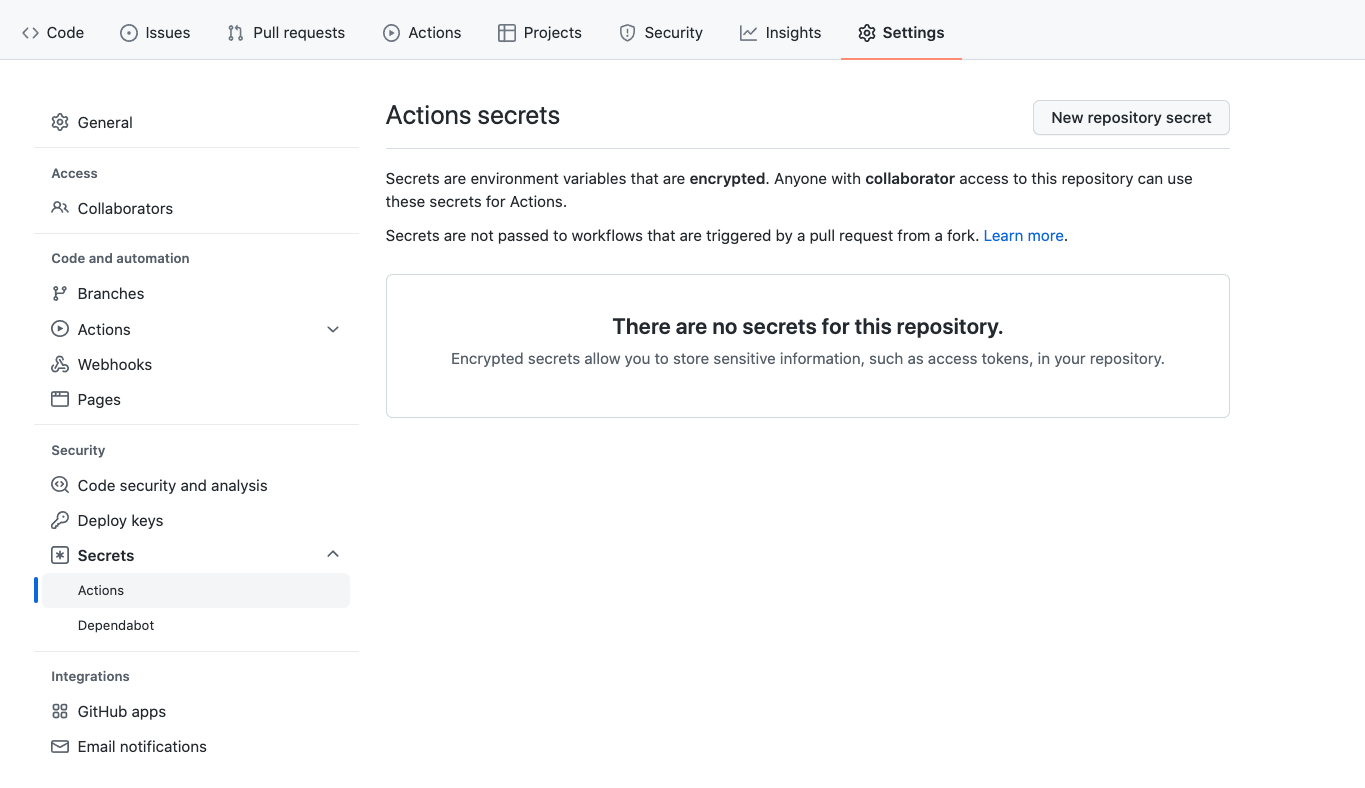Follow the Learn more link
The width and height of the screenshot is (1365, 788).
coord(1024,236)
